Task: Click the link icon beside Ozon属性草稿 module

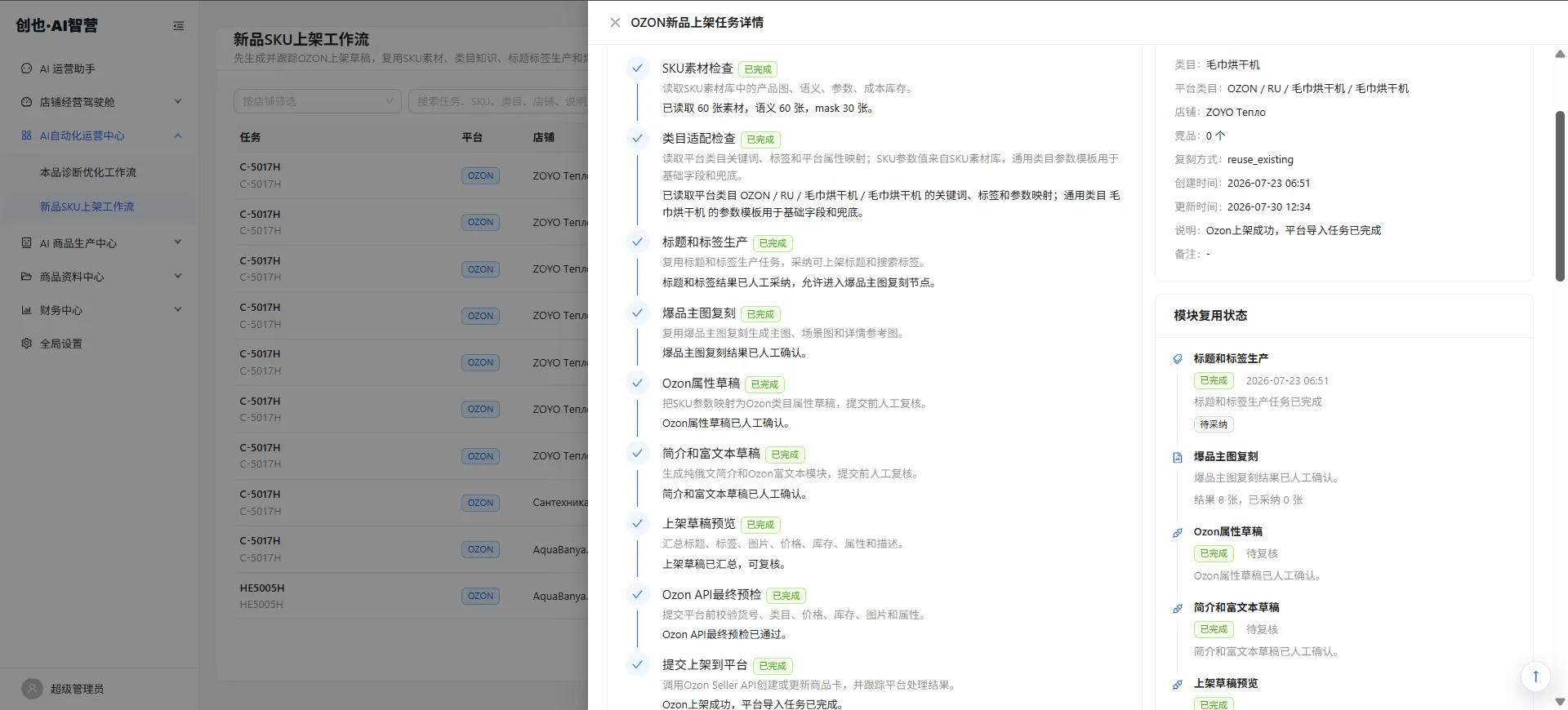Action: pos(1178,533)
